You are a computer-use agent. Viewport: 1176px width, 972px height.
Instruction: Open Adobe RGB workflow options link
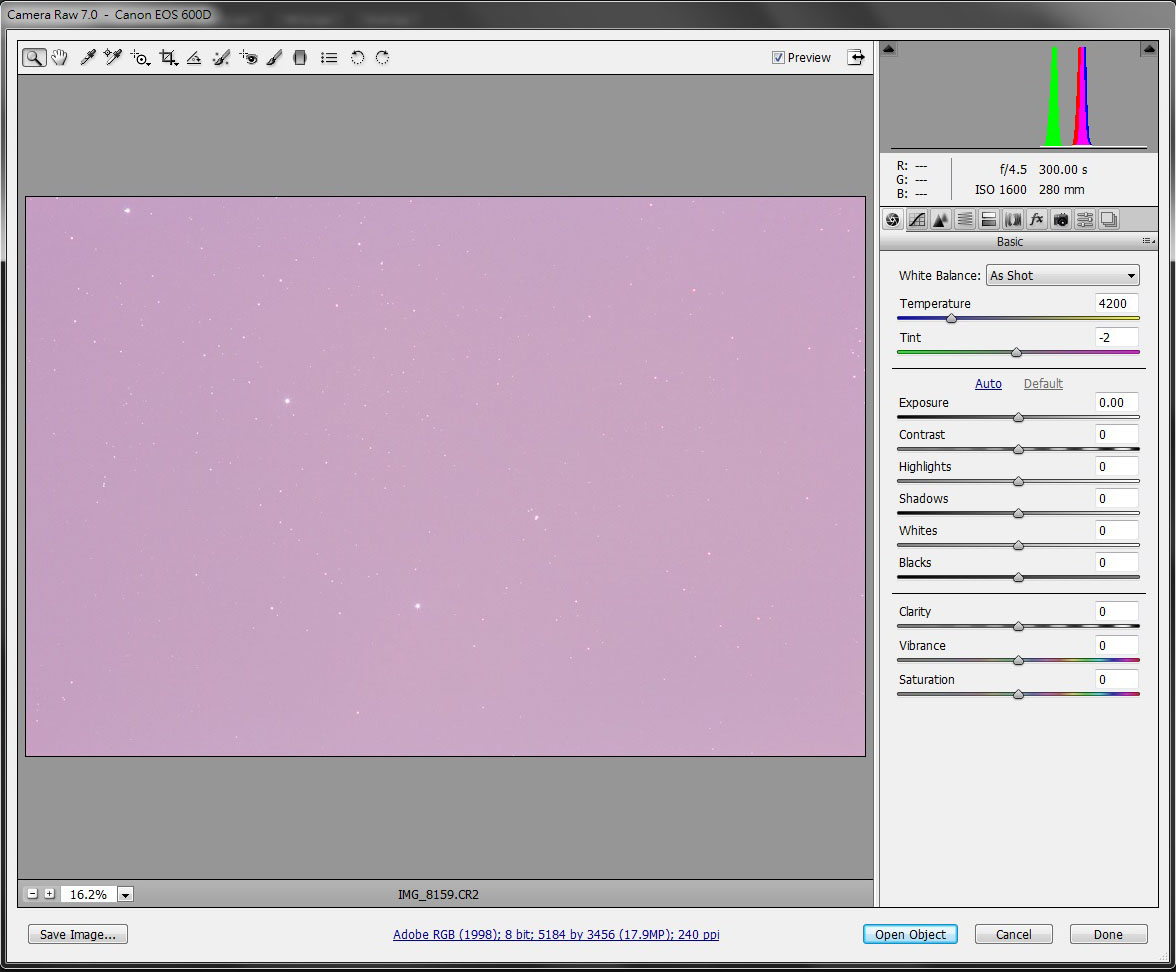pyautogui.click(x=556, y=935)
